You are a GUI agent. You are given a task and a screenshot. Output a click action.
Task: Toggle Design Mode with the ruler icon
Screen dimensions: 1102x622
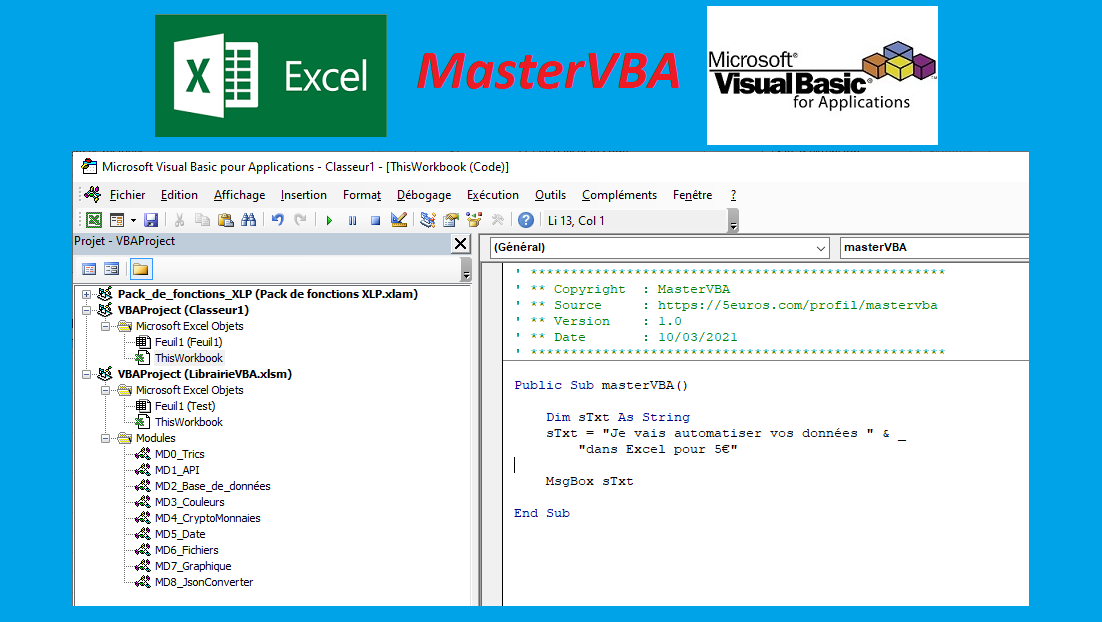click(x=398, y=220)
